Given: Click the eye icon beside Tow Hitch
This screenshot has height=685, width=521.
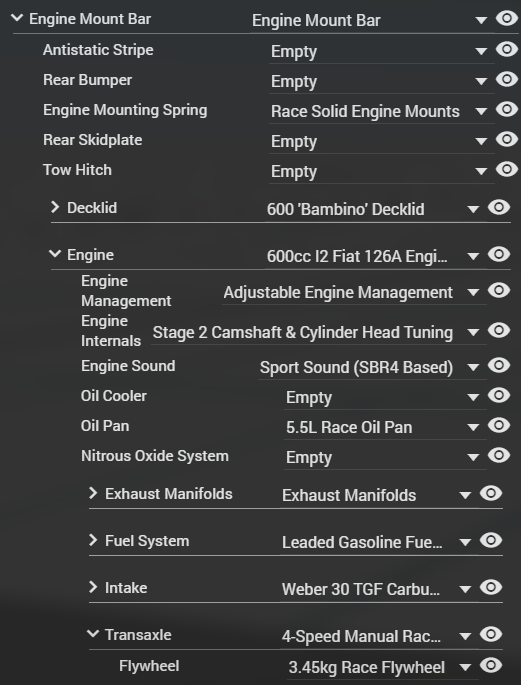Looking at the screenshot, I should click(507, 170).
